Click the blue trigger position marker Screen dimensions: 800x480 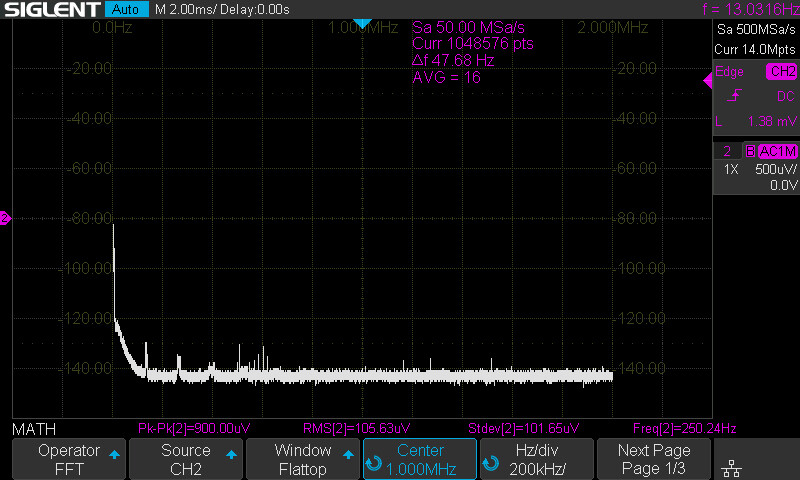coord(362,23)
